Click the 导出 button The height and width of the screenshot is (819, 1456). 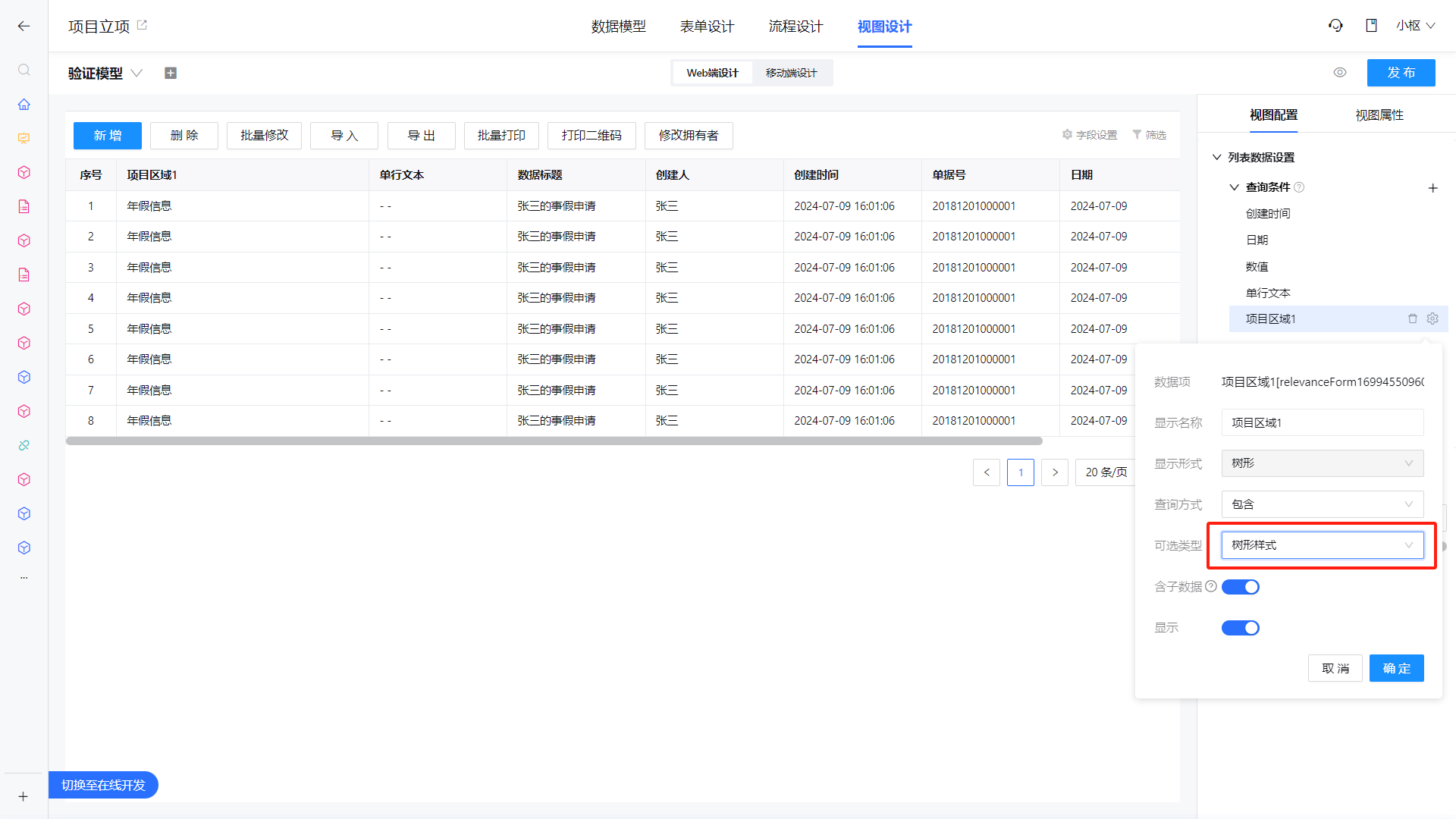[x=422, y=136]
